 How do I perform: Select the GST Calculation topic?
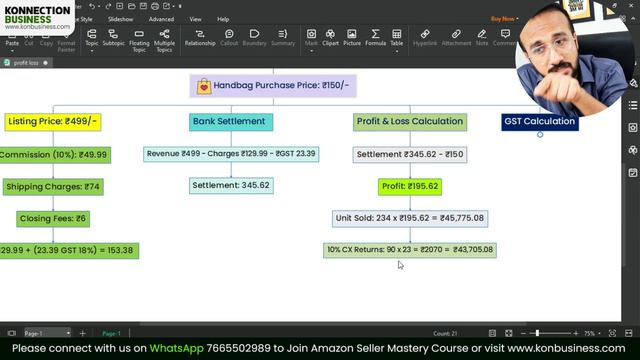pyautogui.click(x=540, y=122)
